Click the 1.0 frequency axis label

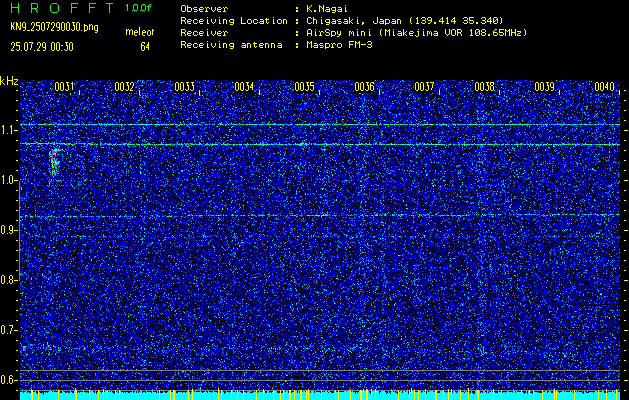pos(9,181)
